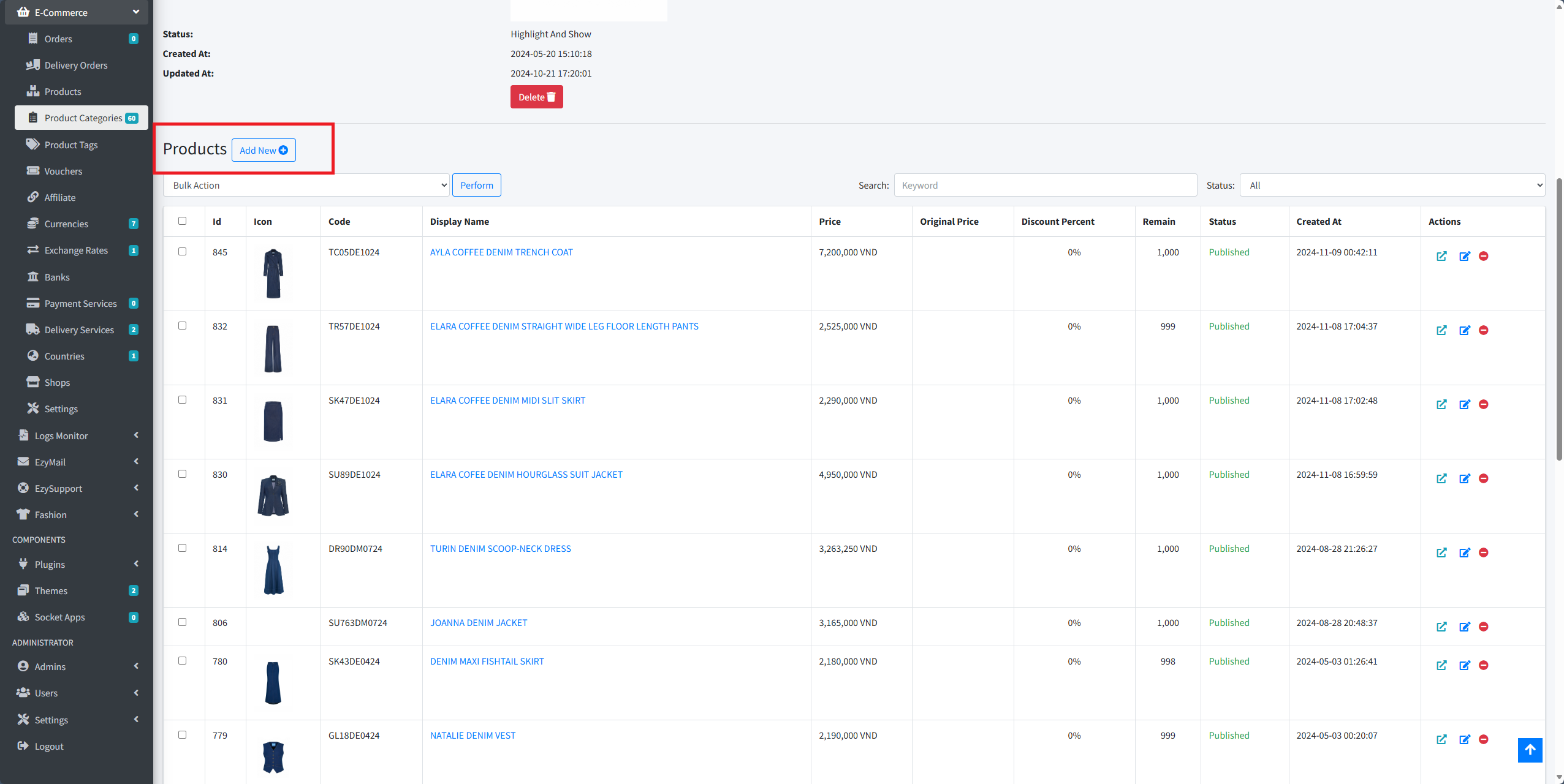
Task: Open Product Tags in sidebar
Action: (x=70, y=145)
